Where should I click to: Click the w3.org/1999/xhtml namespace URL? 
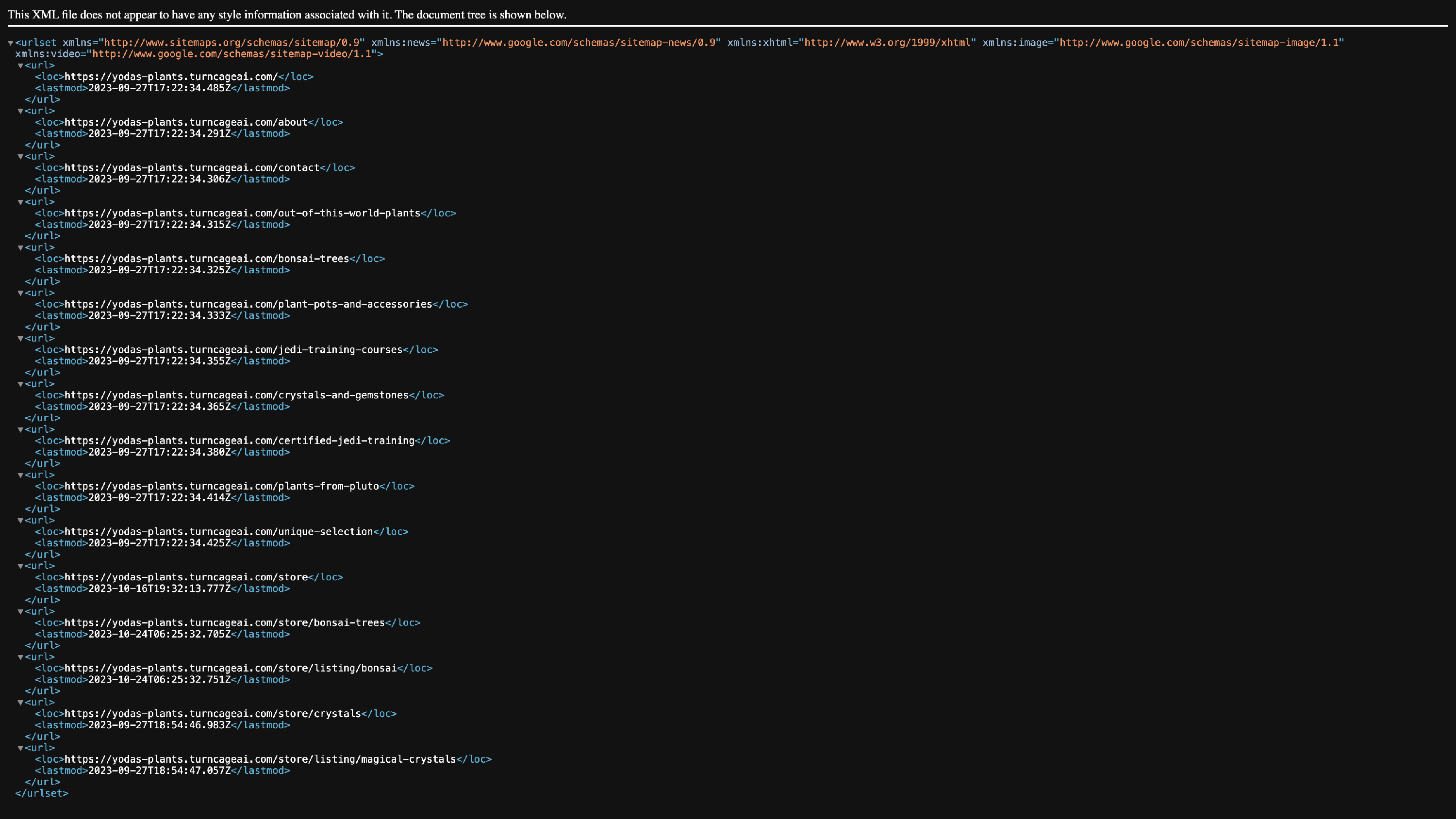coord(887,43)
